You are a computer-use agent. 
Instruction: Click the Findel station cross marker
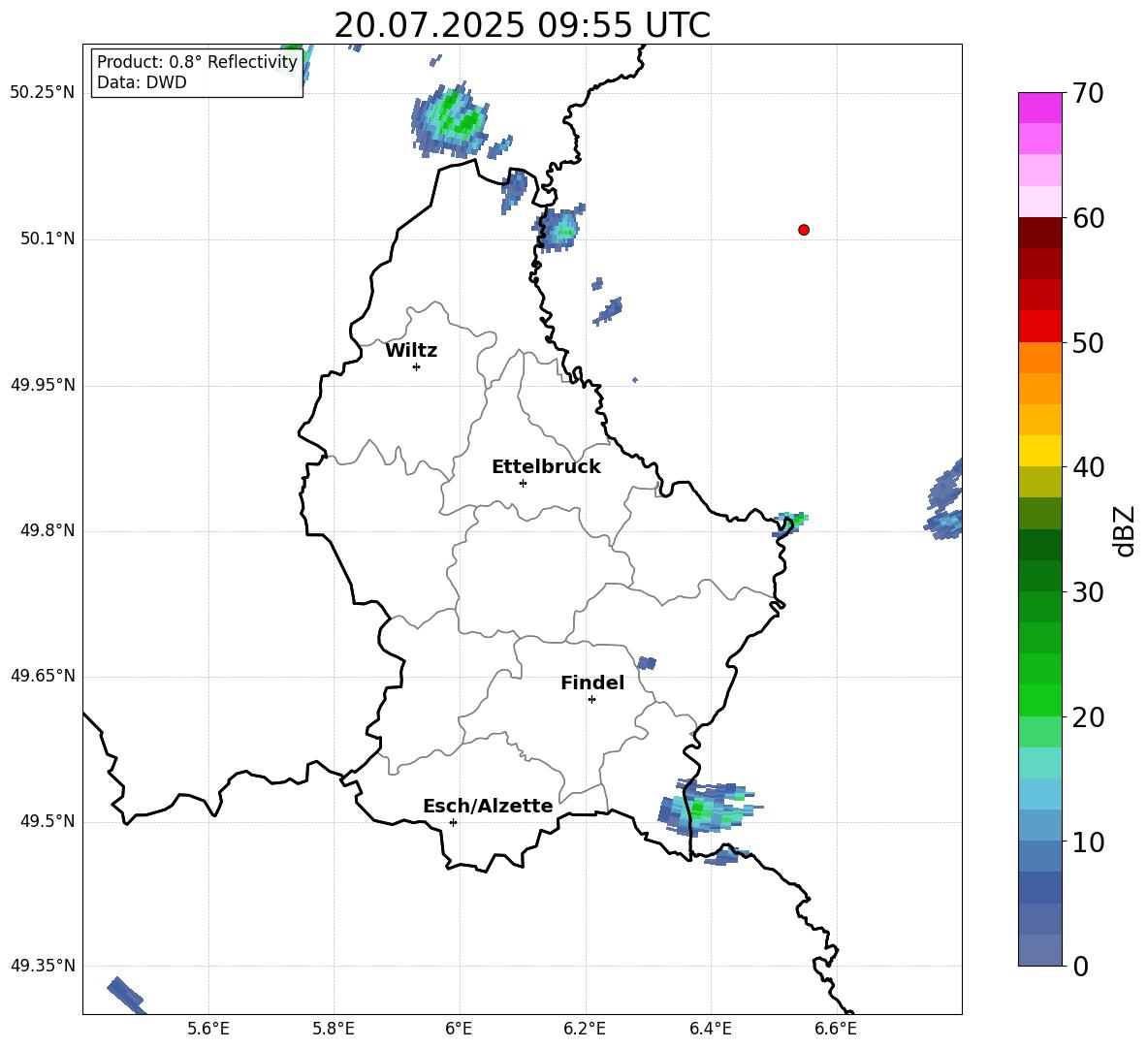(591, 700)
